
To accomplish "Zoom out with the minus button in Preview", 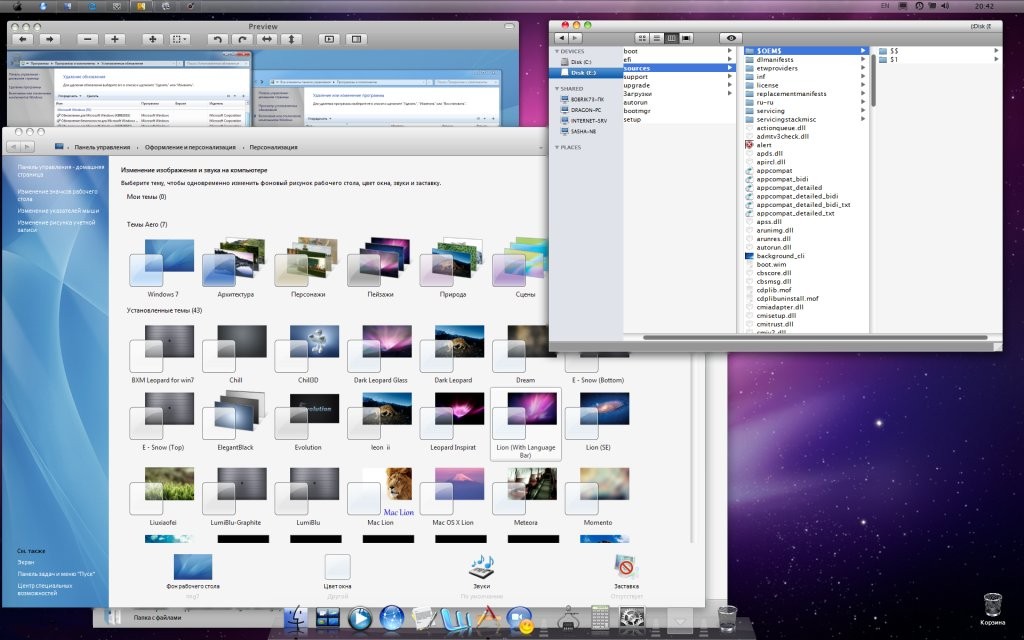I will [x=88, y=39].
